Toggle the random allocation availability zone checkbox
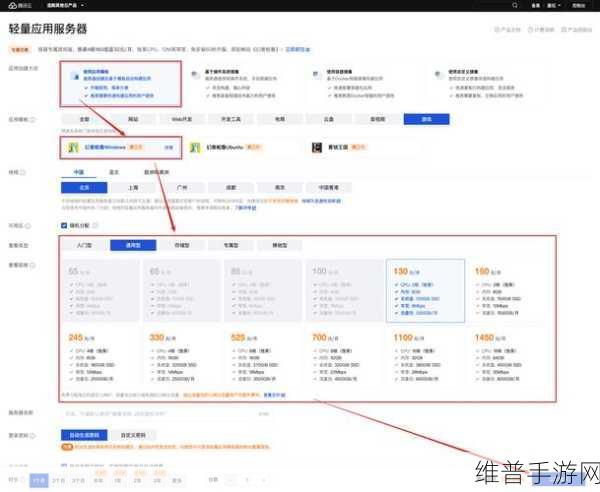Viewport: 600px width, 492px height. [x=64, y=225]
